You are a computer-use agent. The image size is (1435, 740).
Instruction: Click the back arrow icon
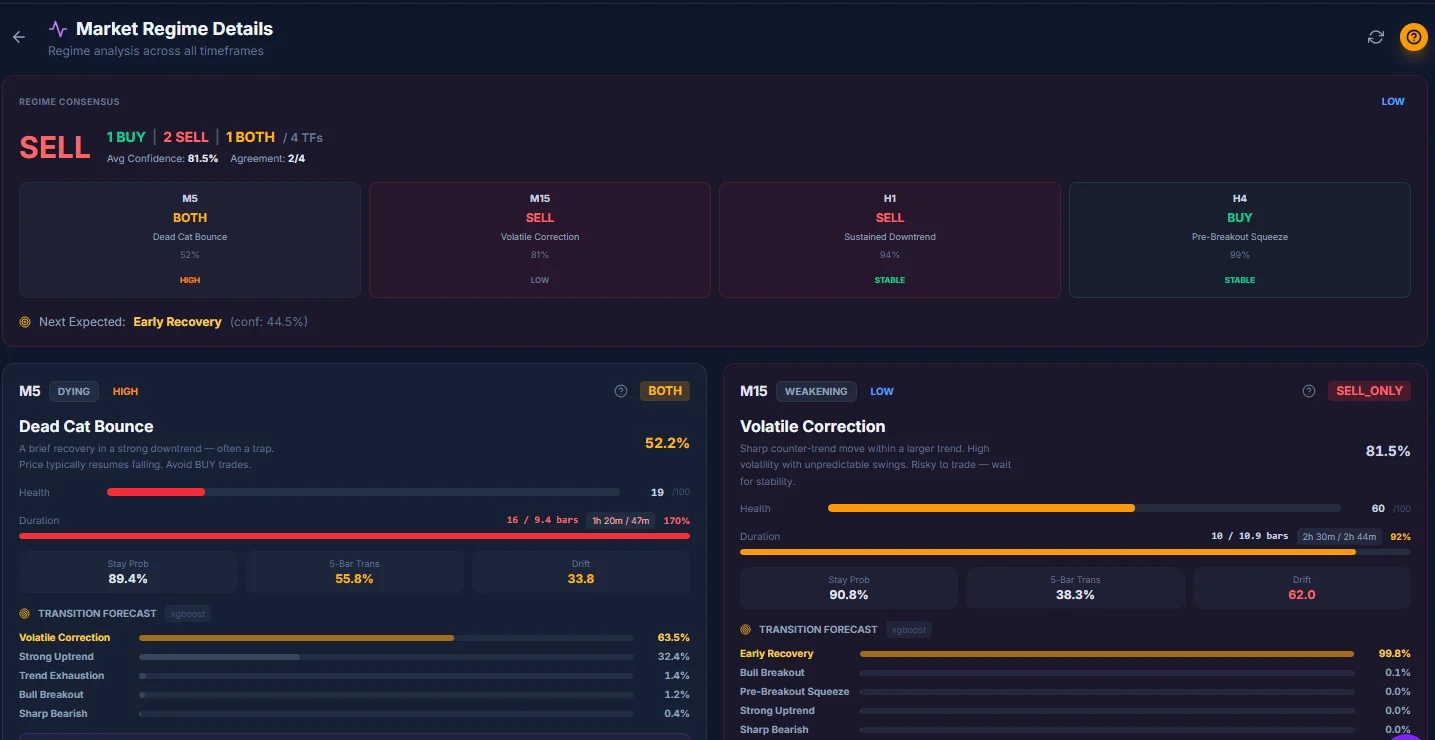[x=18, y=37]
